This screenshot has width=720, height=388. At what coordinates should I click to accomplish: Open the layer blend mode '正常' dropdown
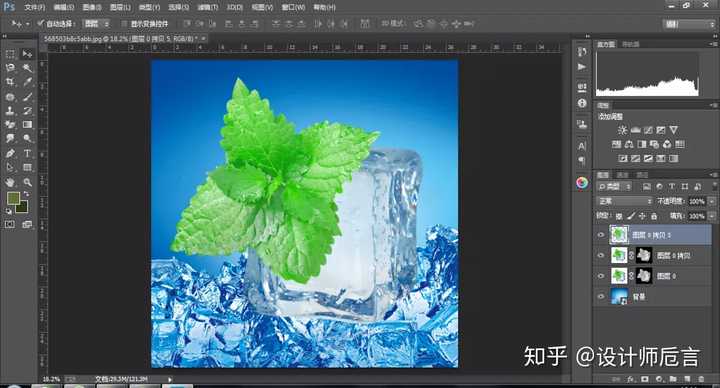coord(625,201)
